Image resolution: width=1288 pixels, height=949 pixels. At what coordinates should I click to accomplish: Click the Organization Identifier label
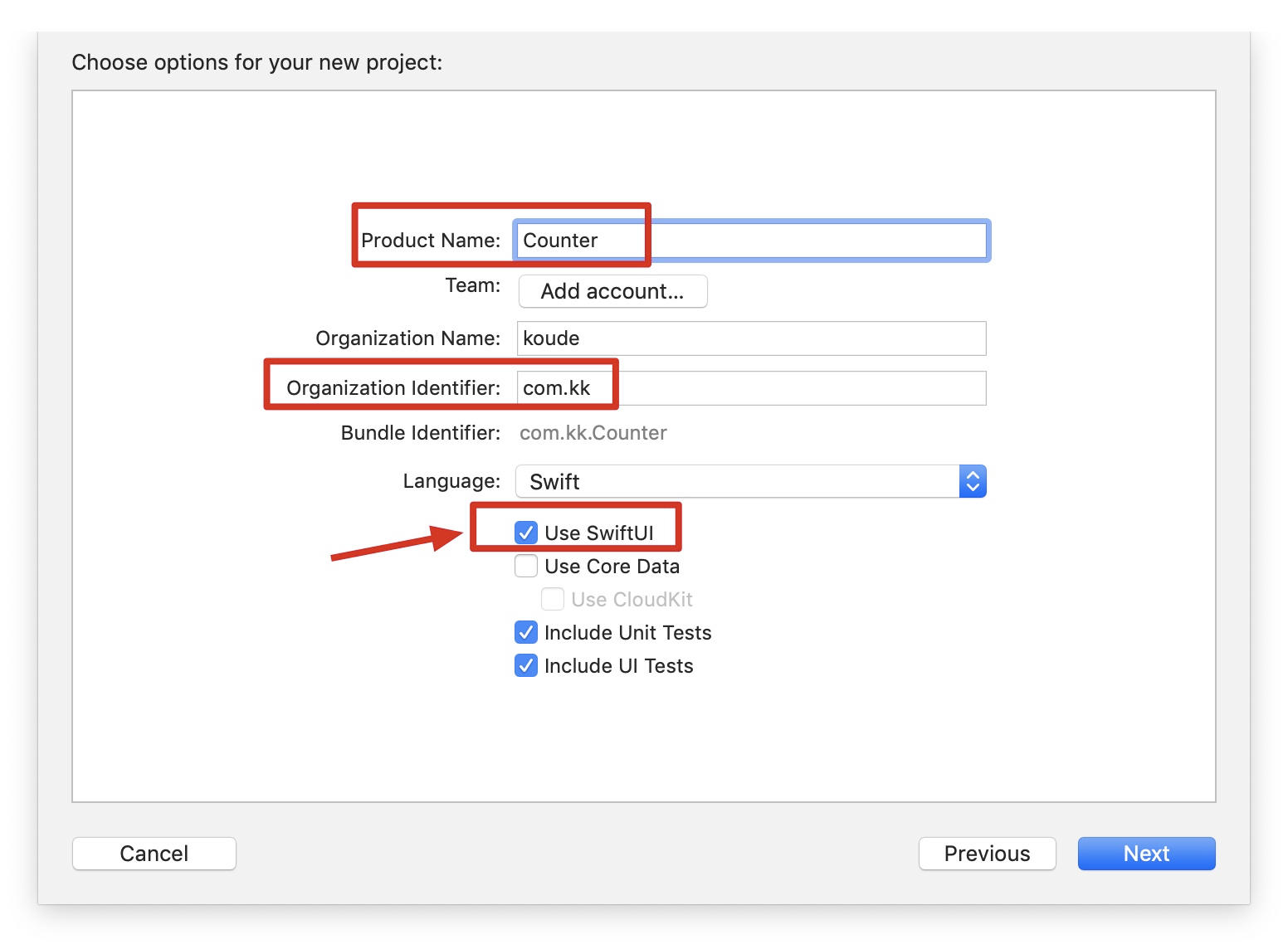[393, 388]
